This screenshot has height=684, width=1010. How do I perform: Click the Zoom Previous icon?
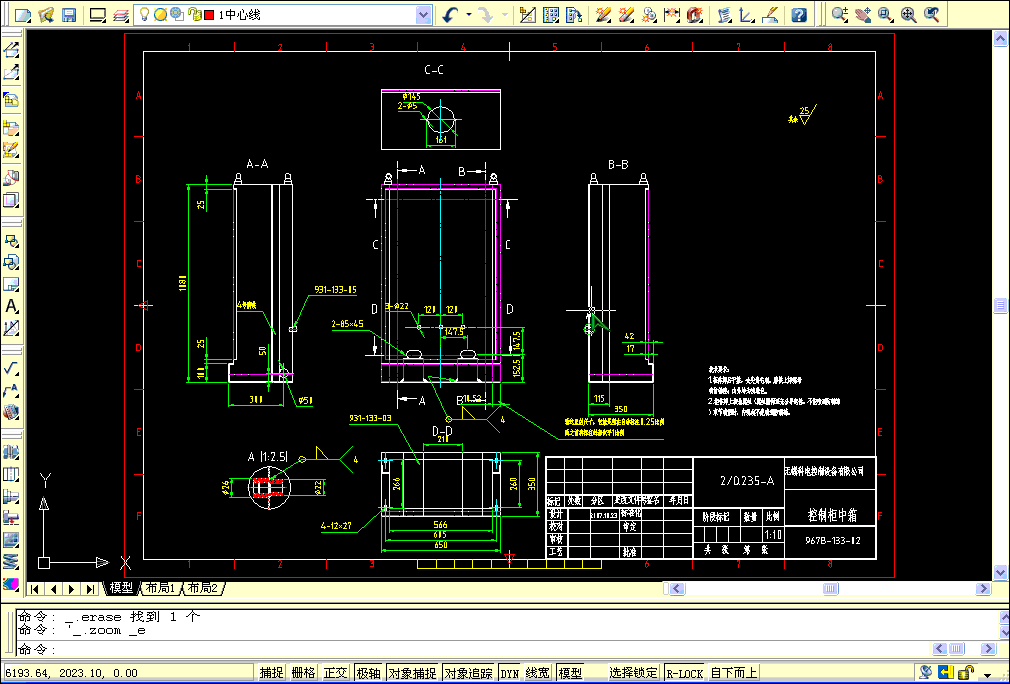932,15
